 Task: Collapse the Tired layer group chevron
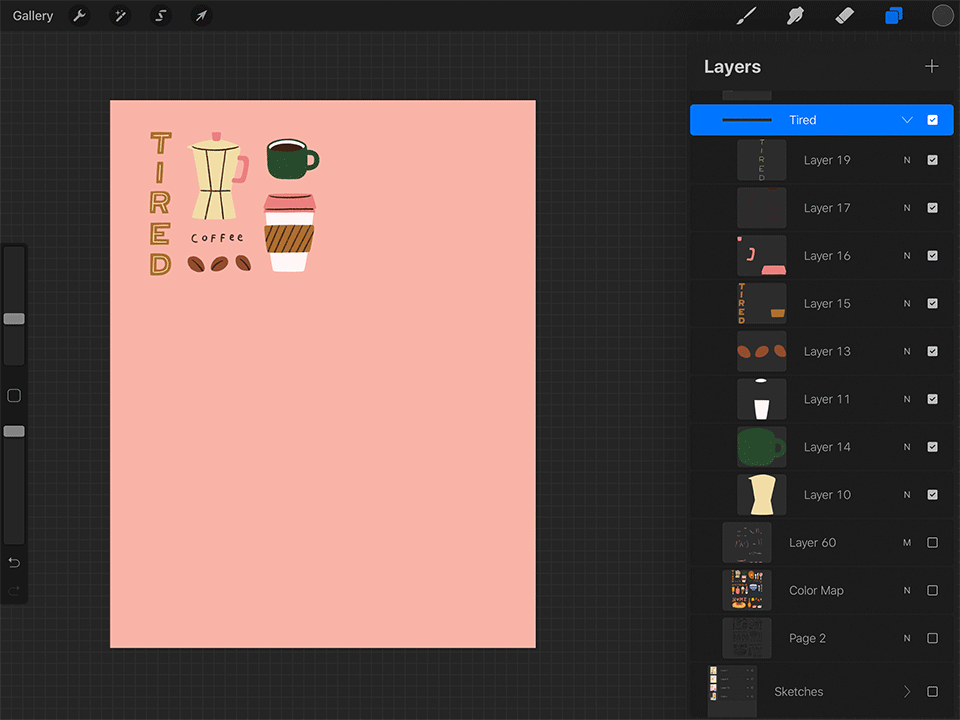pyautogui.click(x=907, y=120)
